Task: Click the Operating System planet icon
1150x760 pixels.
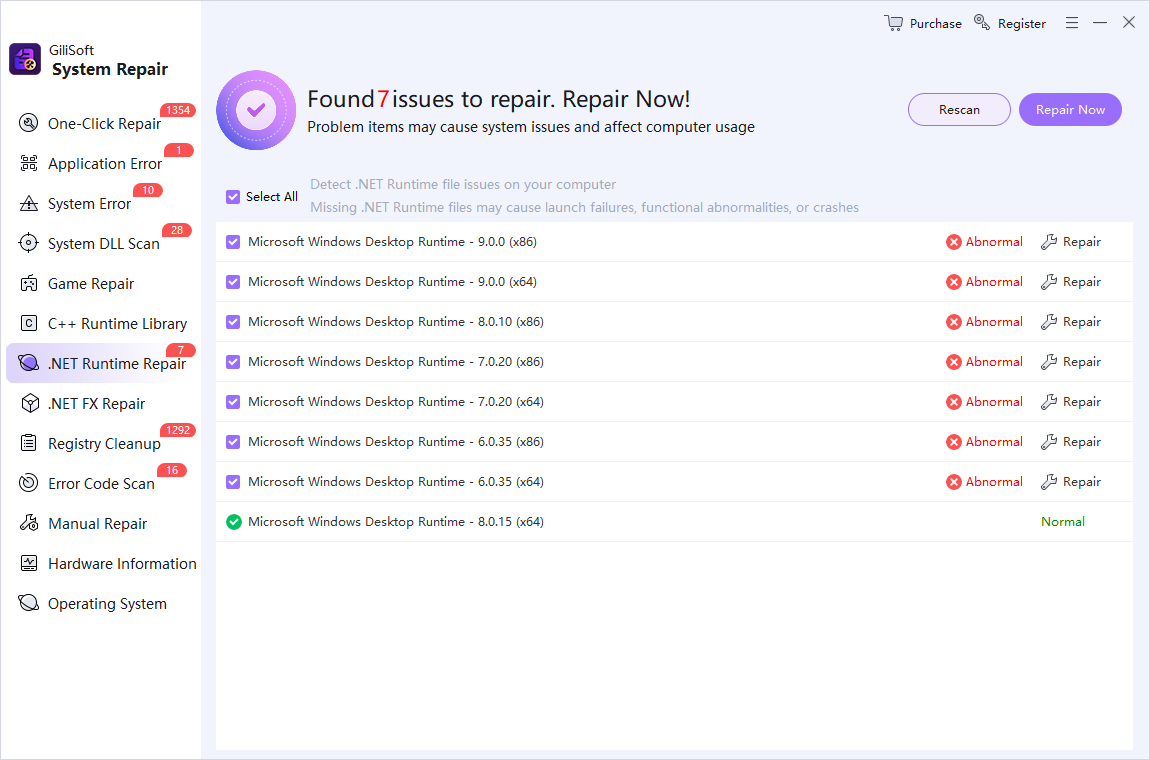Action: pos(29,602)
